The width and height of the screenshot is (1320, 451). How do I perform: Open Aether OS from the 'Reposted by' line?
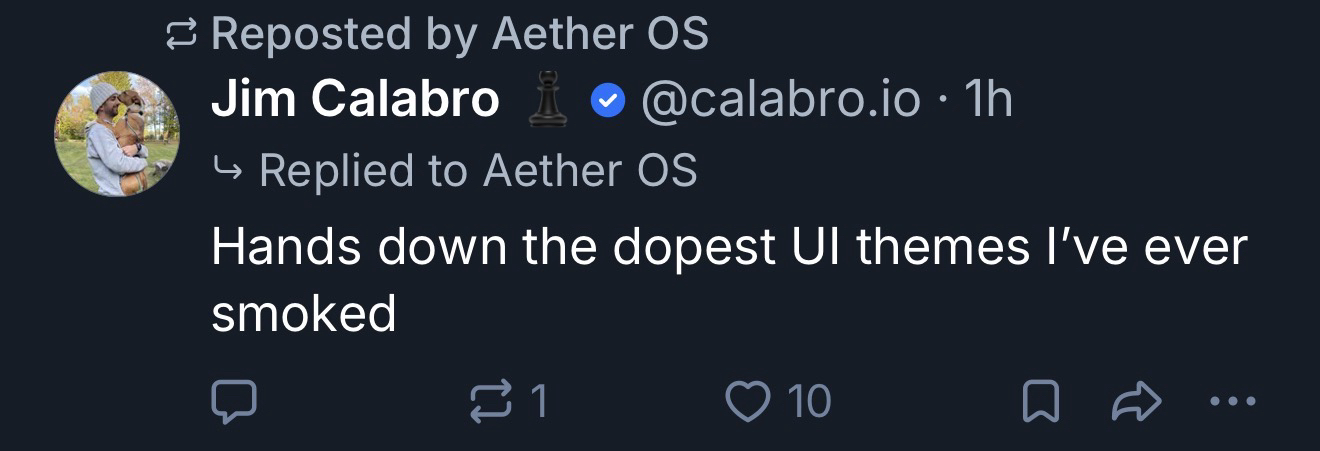coord(600,35)
